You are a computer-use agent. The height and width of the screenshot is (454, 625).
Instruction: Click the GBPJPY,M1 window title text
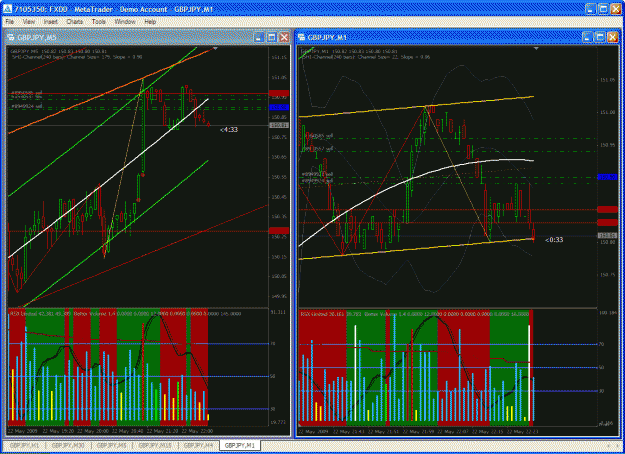point(327,37)
